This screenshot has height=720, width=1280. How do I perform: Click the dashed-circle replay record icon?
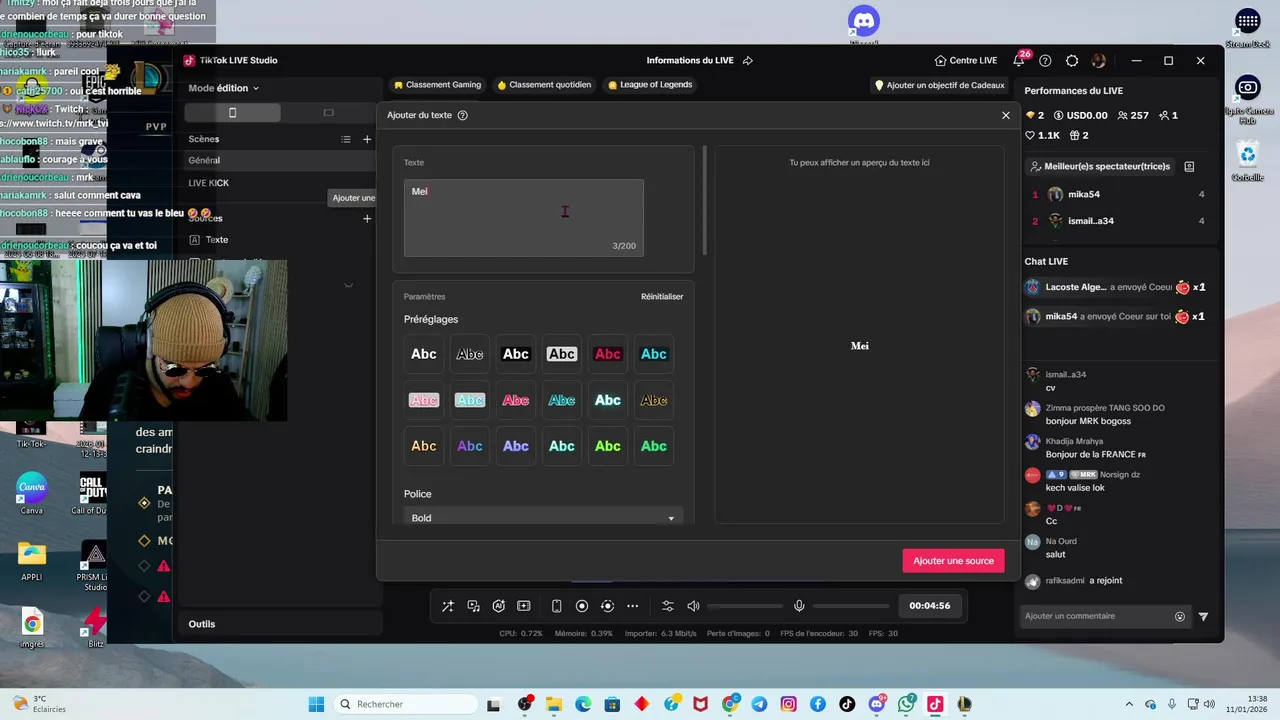(607, 606)
